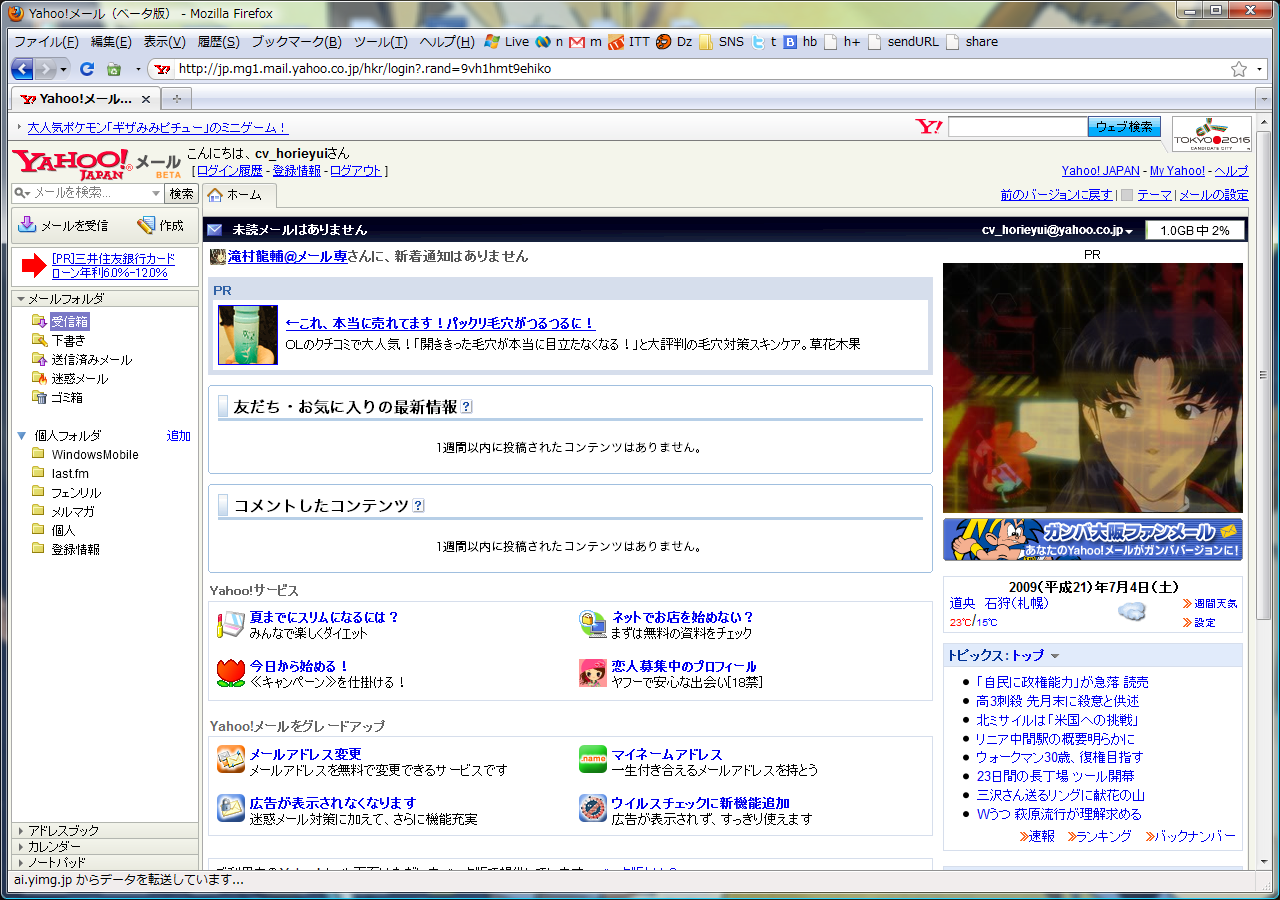Click the 追加 link to add a folder

[178, 436]
